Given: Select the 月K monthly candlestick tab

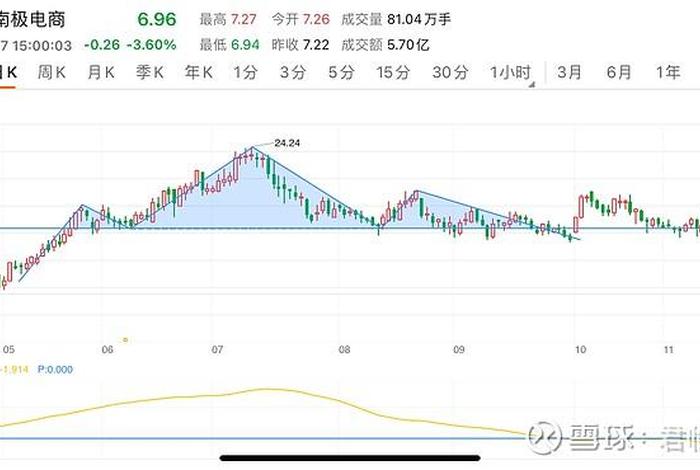Looking at the screenshot, I should 101,72.
